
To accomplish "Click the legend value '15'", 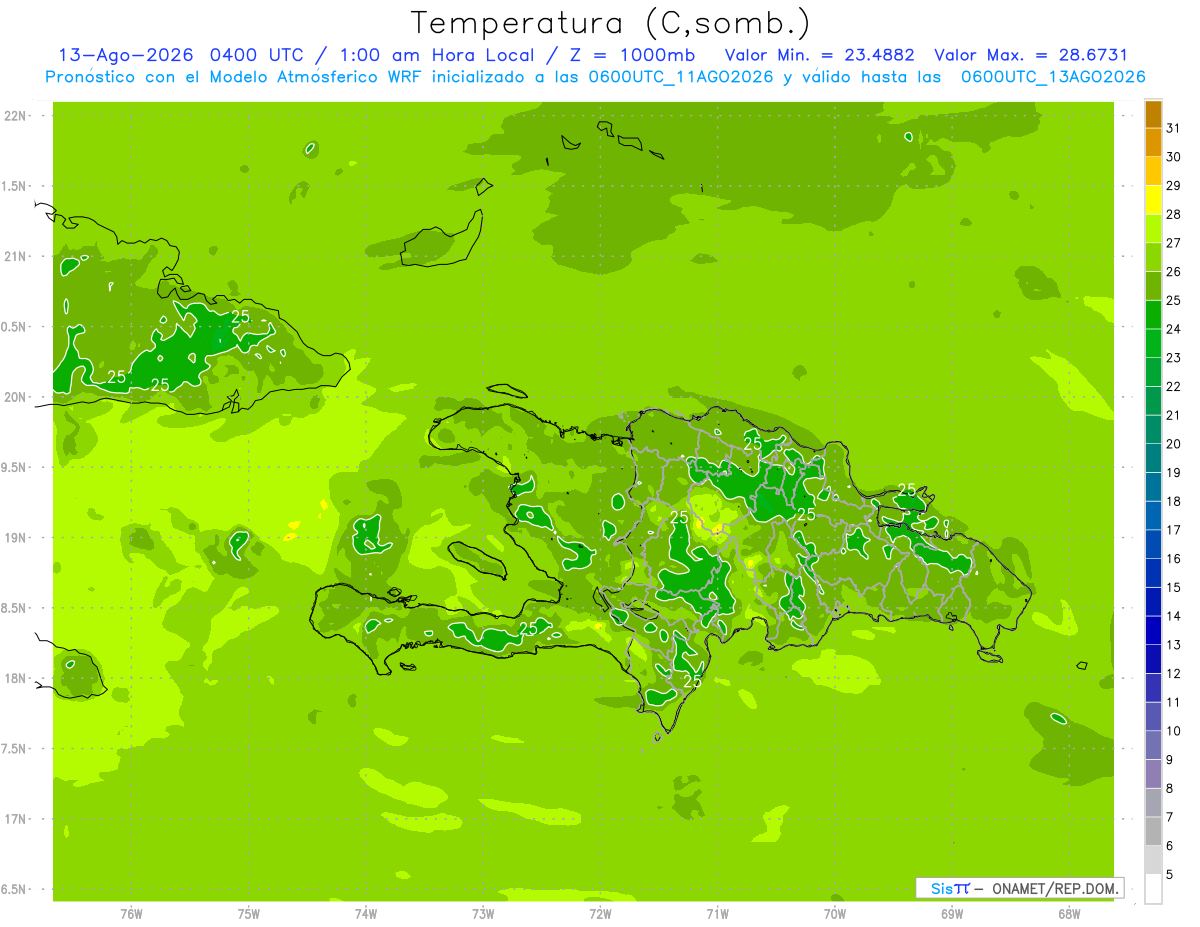I will pos(1174,588).
